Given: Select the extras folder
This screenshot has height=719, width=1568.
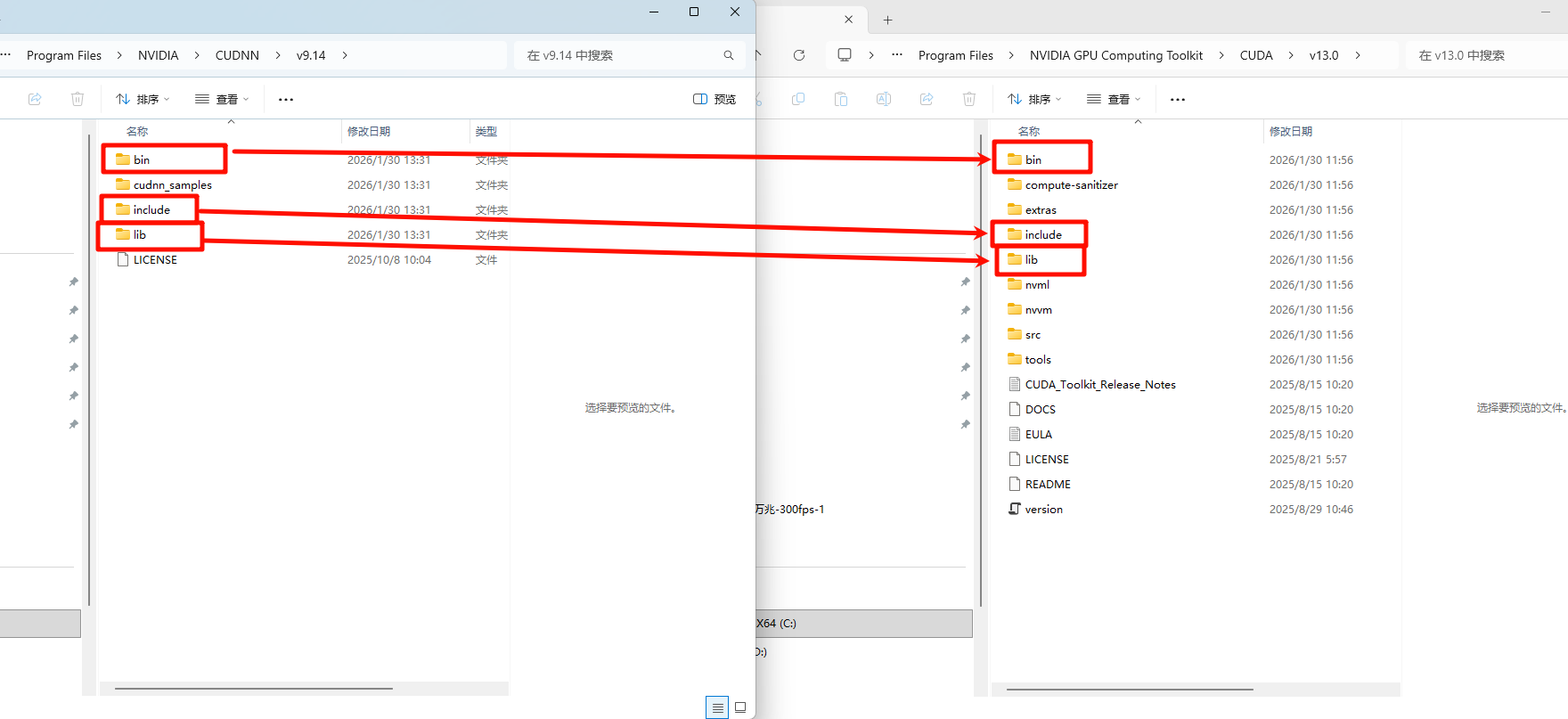Looking at the screenshot, I should 1041,209.
